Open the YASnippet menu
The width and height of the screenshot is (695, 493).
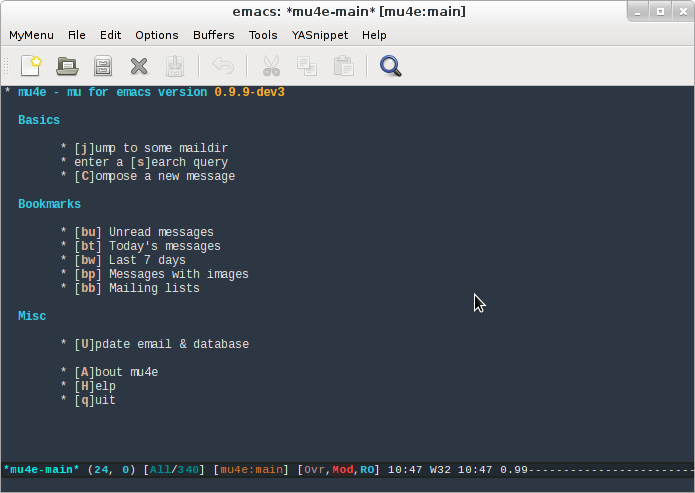(319, 35)
